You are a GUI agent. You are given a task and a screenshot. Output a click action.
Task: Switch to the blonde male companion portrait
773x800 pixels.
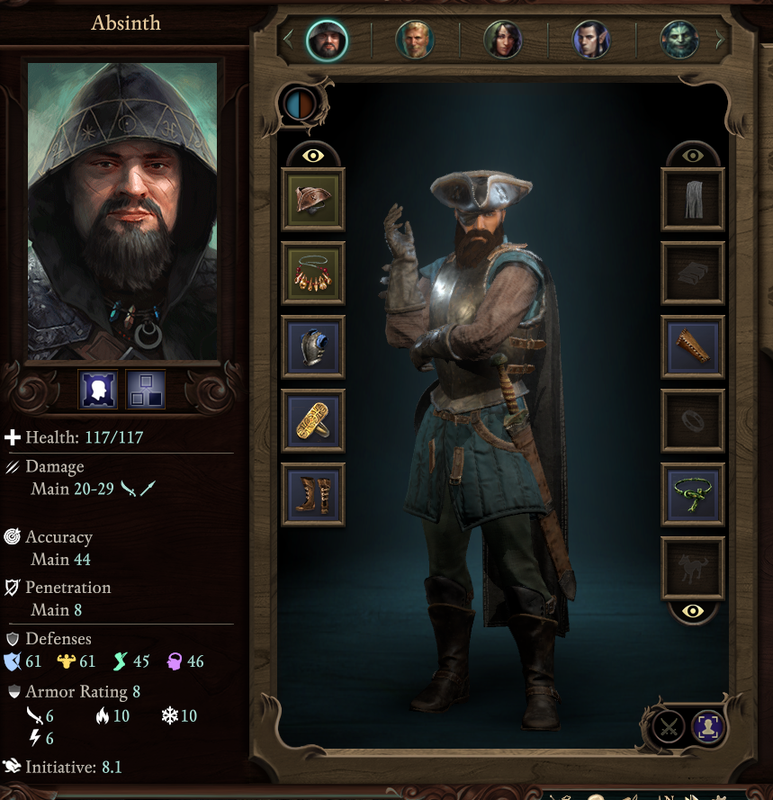pyautogui.click(x=414, y=39)
